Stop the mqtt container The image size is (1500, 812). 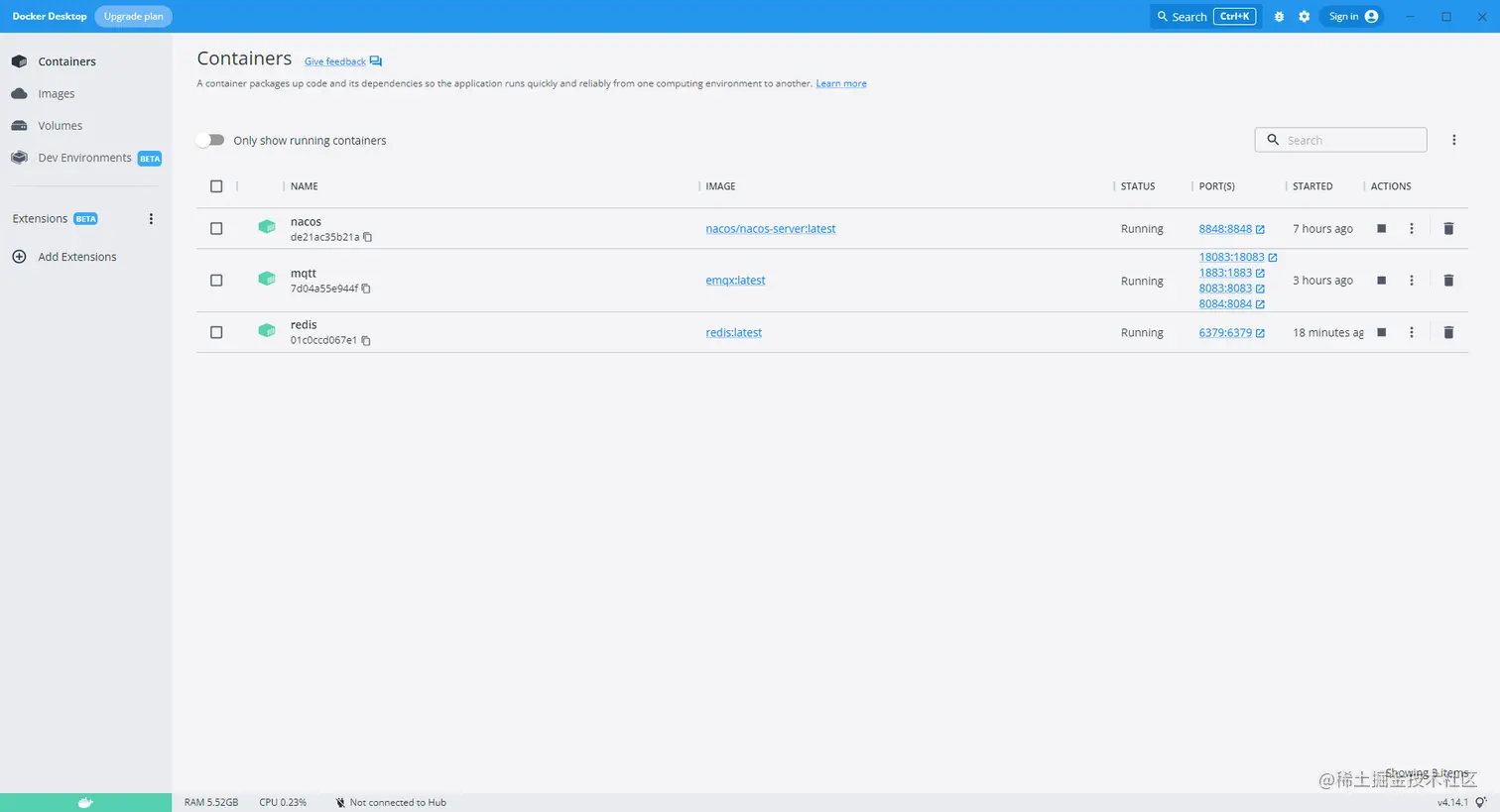tap(1381, 281)
